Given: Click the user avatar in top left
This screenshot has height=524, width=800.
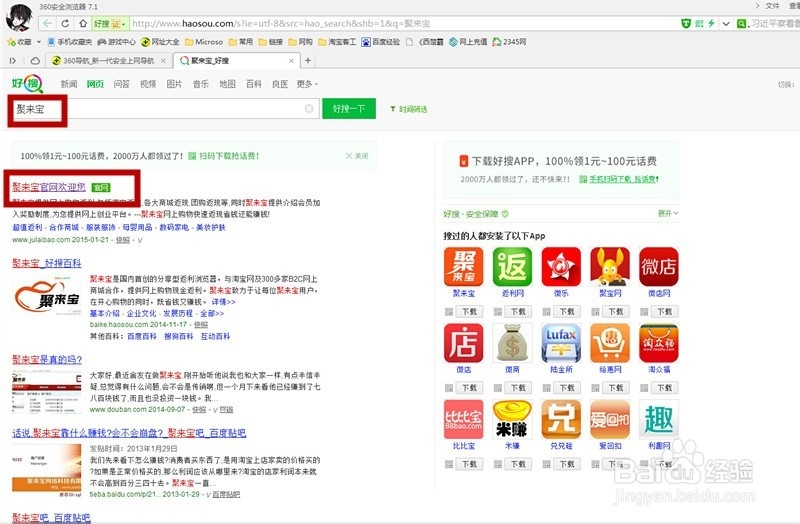Looking at the screenshot, I should 19,17.
